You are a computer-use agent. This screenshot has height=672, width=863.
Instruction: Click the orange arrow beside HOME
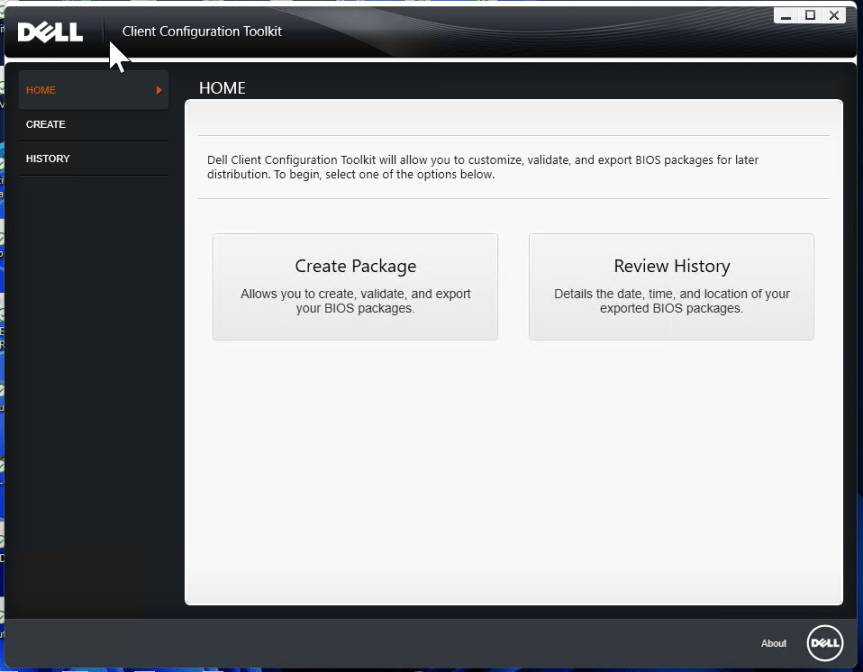point(158,90)
